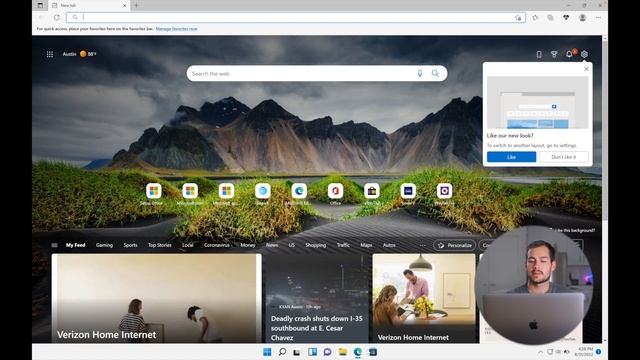
Task: Click the mobile phone icon on the page header
Action: tap(539, 54)
